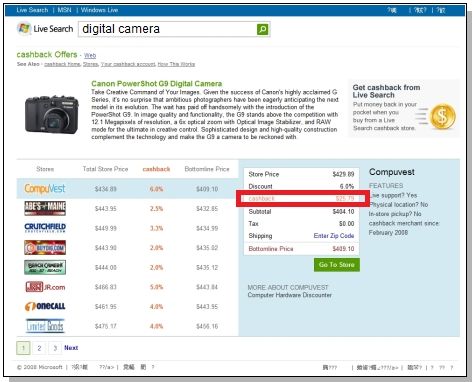
Task: Click the cashback column header
Action: [x=156, y=169]
